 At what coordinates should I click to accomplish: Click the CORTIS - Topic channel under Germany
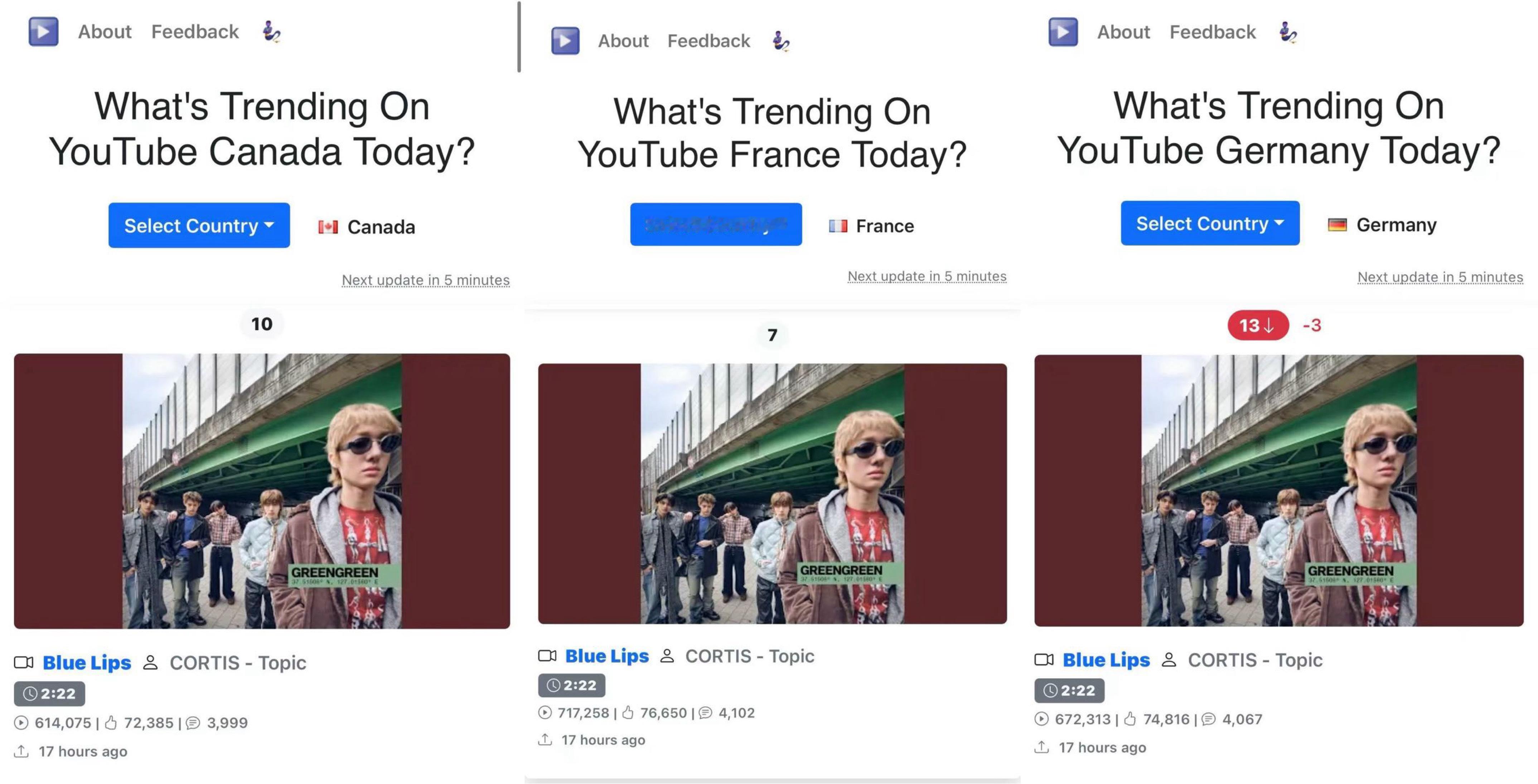point(1255,660)
